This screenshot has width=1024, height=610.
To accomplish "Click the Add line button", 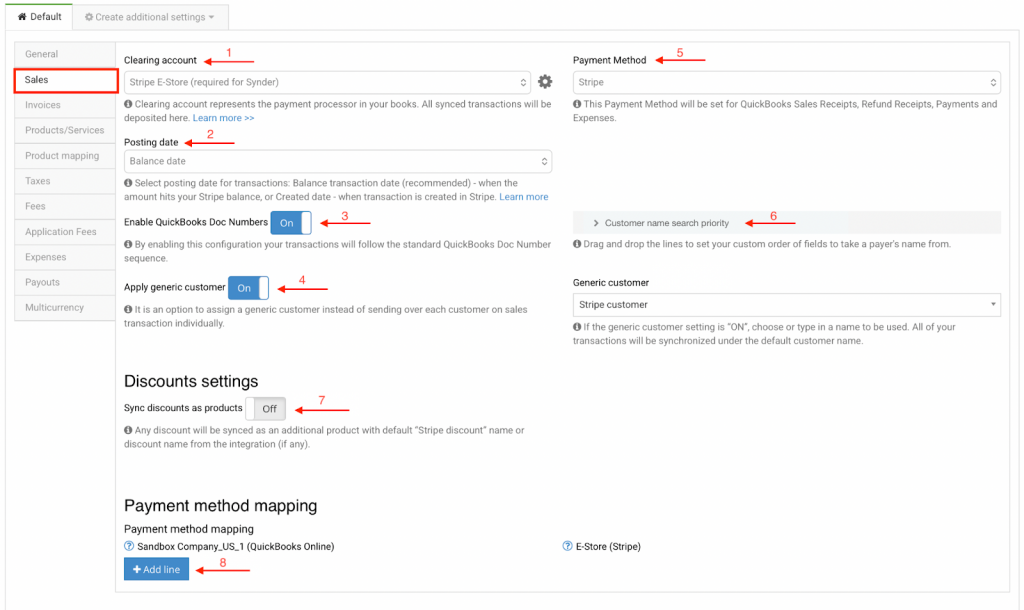I will coord(156,569).
